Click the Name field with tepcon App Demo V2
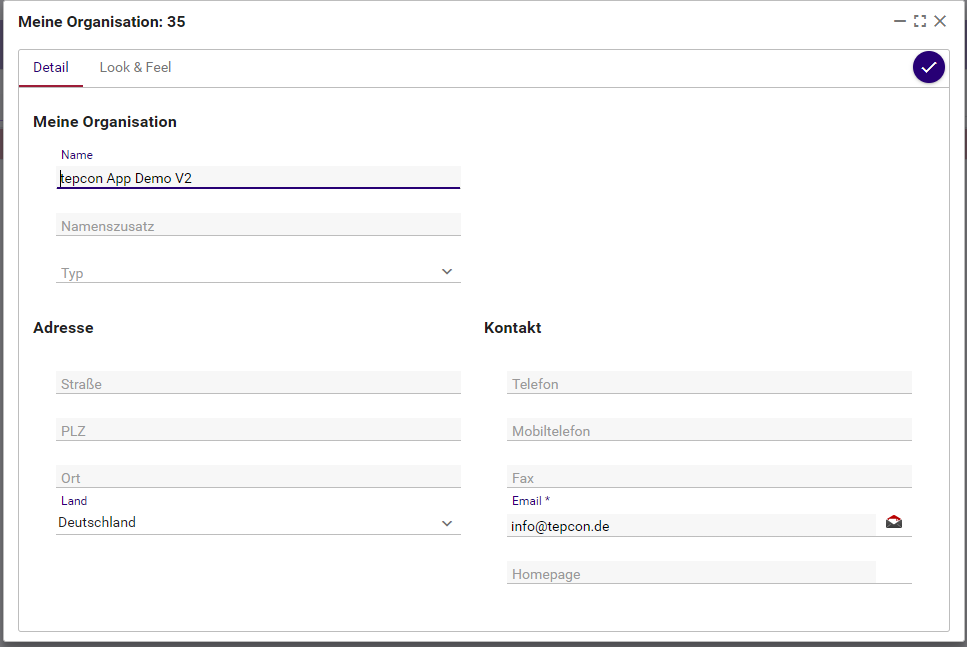This screenshot has height=647, width=967. point(258,178)
